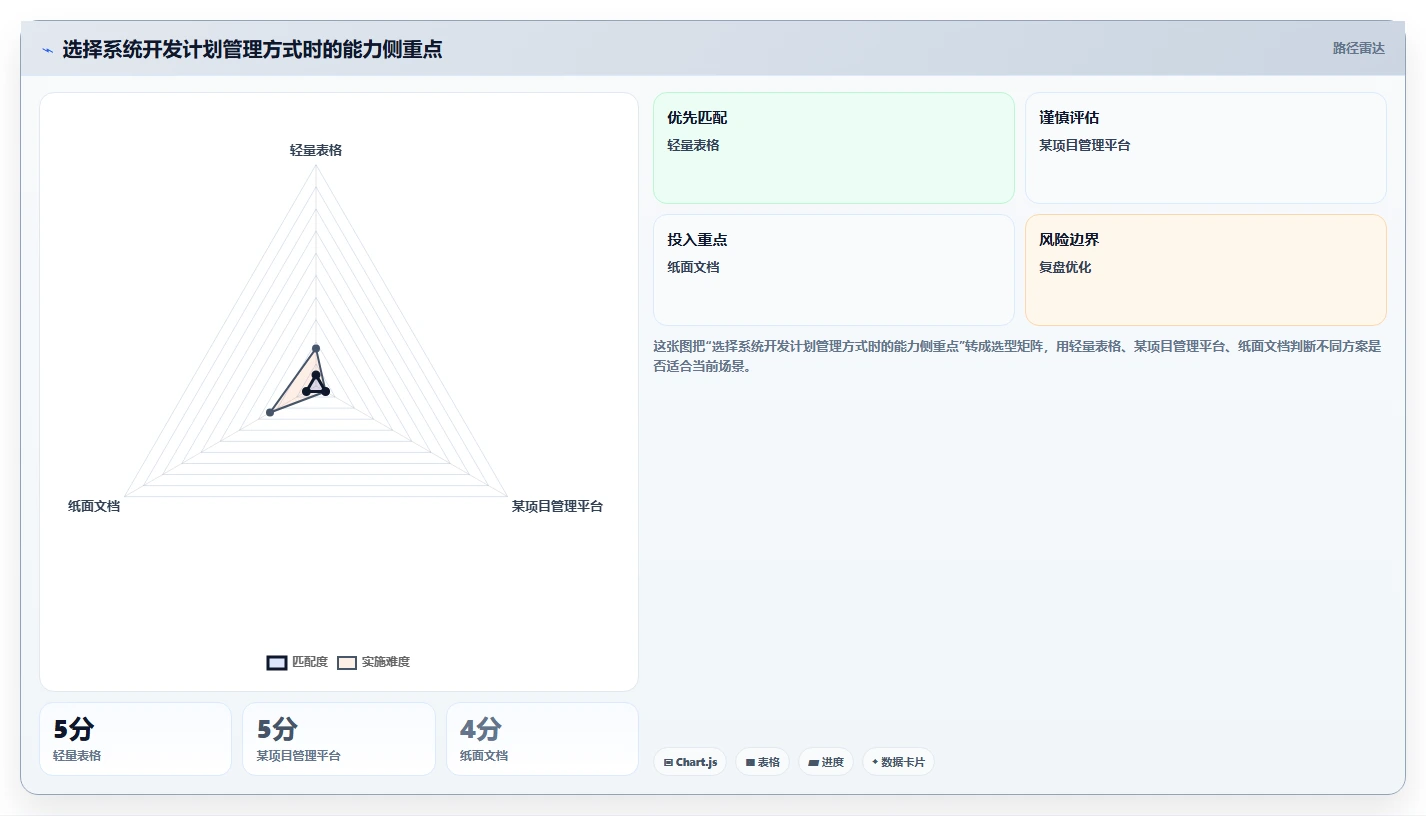The image size is (1426, 816).
Task: Open the 优先匹配 card
Action: (x=834, y=148)
